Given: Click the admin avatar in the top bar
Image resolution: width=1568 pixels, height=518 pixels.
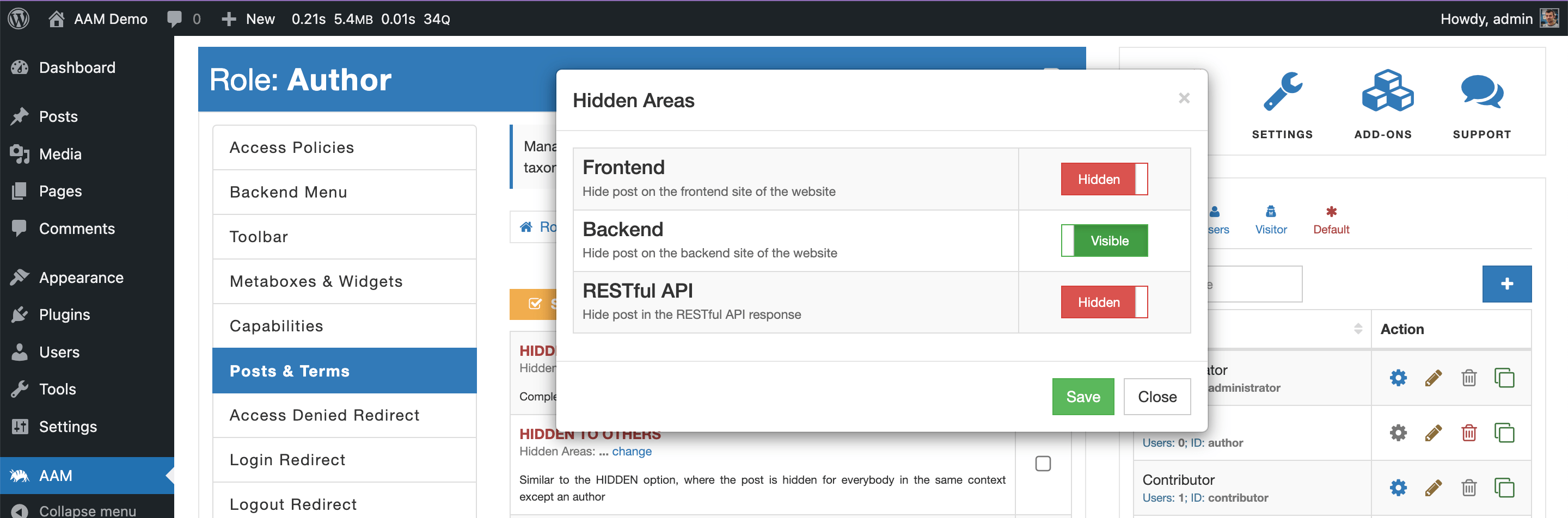Looking at the screenshot, I should coord(1549,18).
